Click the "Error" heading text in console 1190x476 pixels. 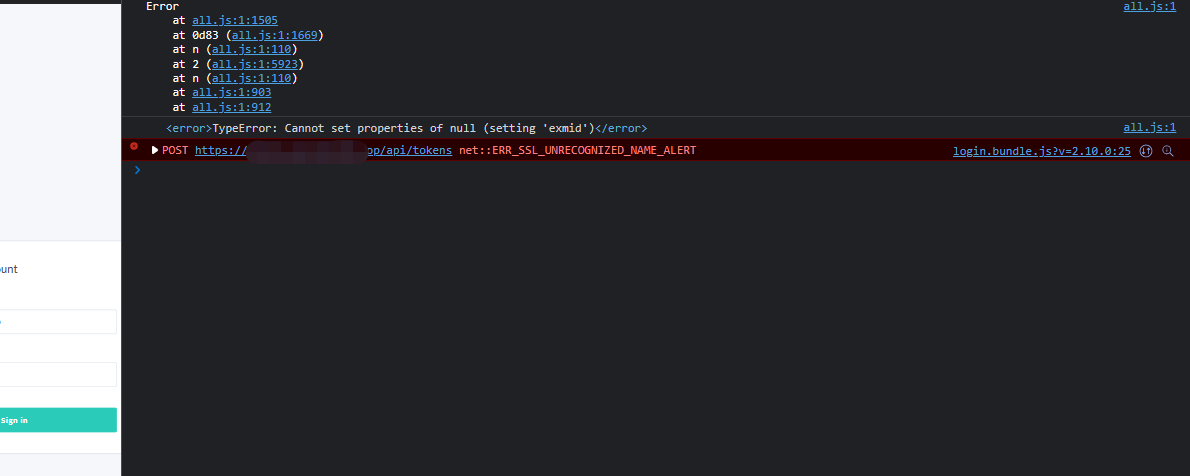coord(162,6)
